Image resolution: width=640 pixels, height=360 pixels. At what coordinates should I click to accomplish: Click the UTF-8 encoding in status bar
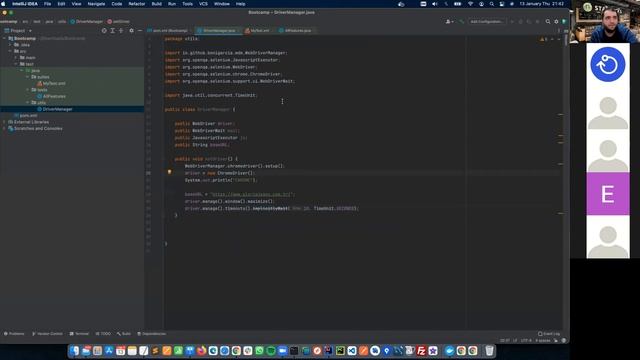pos(526,340)
